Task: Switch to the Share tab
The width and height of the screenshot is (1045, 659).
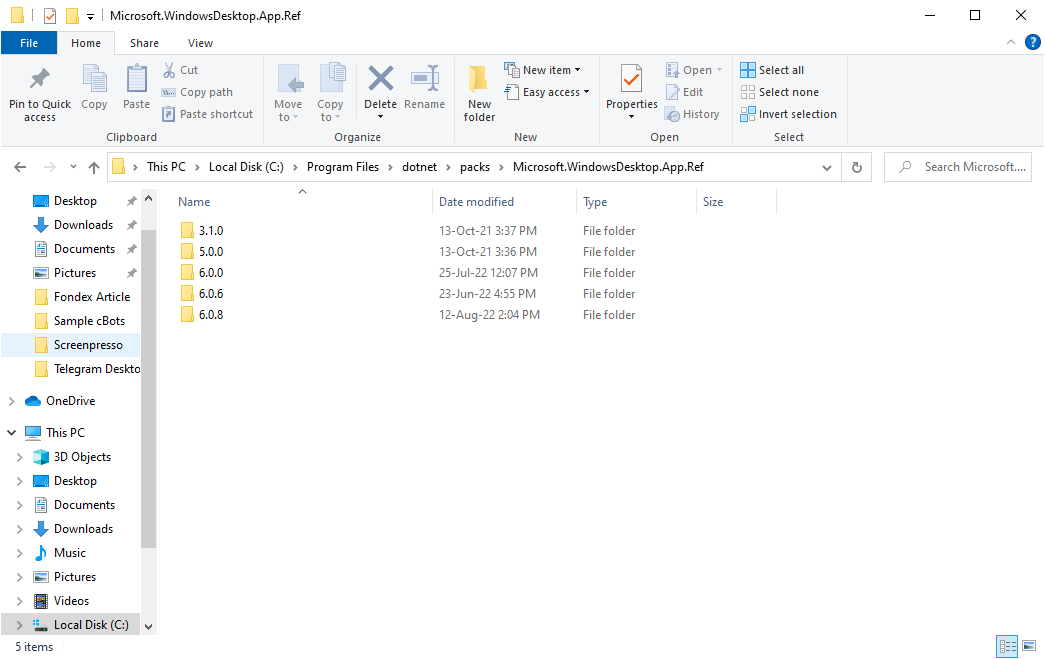Action: coord(144,43)
